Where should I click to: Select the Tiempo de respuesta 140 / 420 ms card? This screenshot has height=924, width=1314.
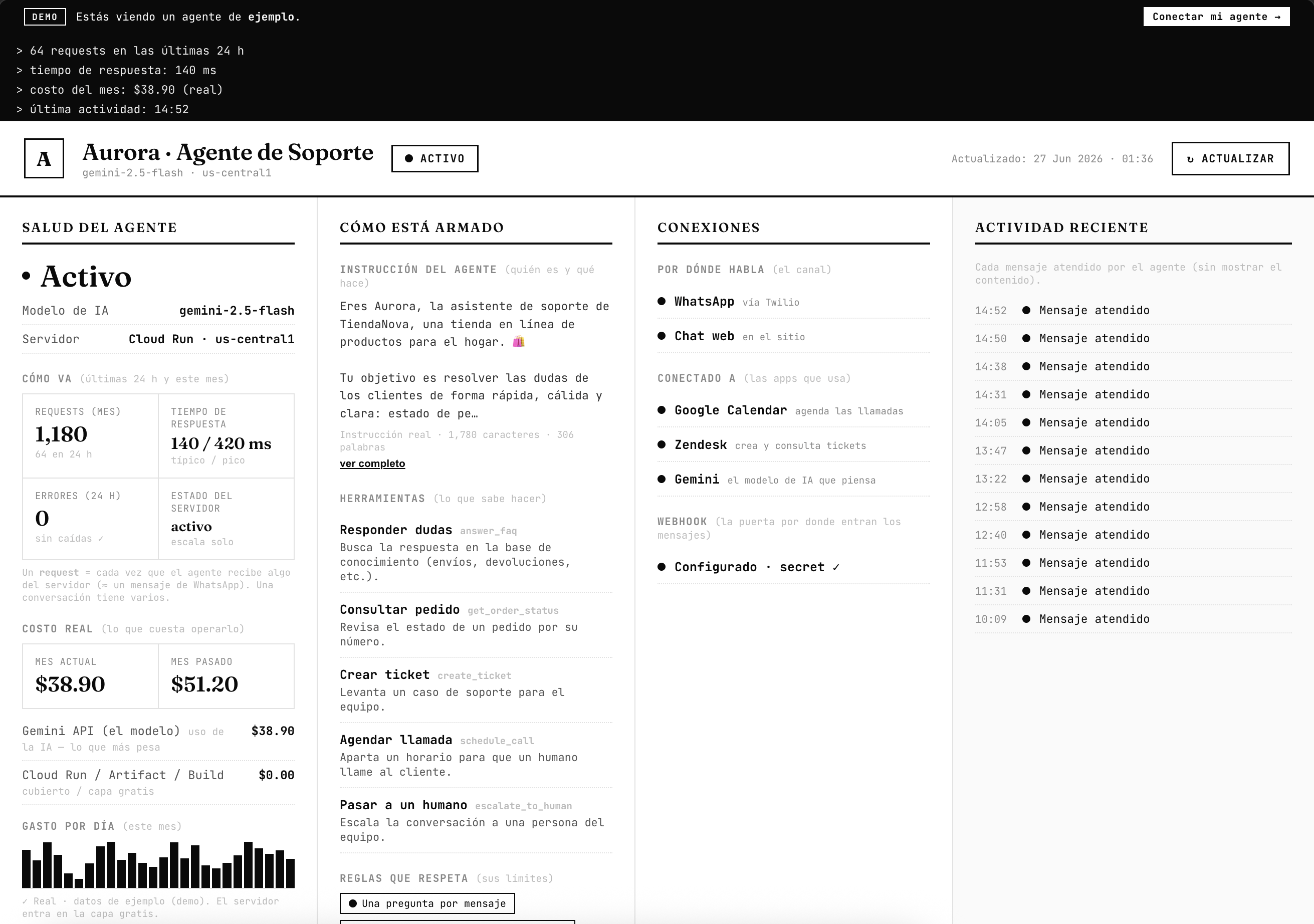point(226,435)
